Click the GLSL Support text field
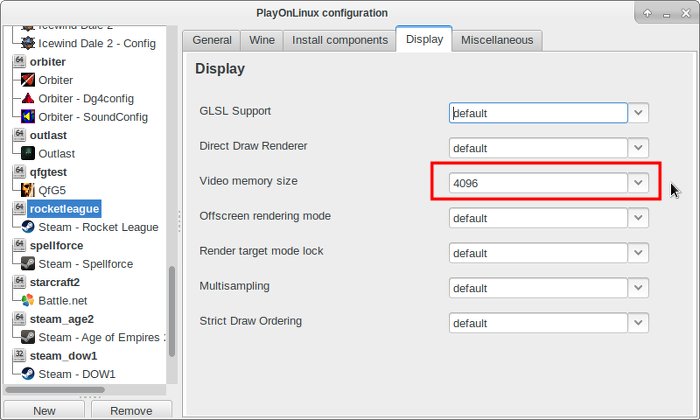 (x=538, y=113)
